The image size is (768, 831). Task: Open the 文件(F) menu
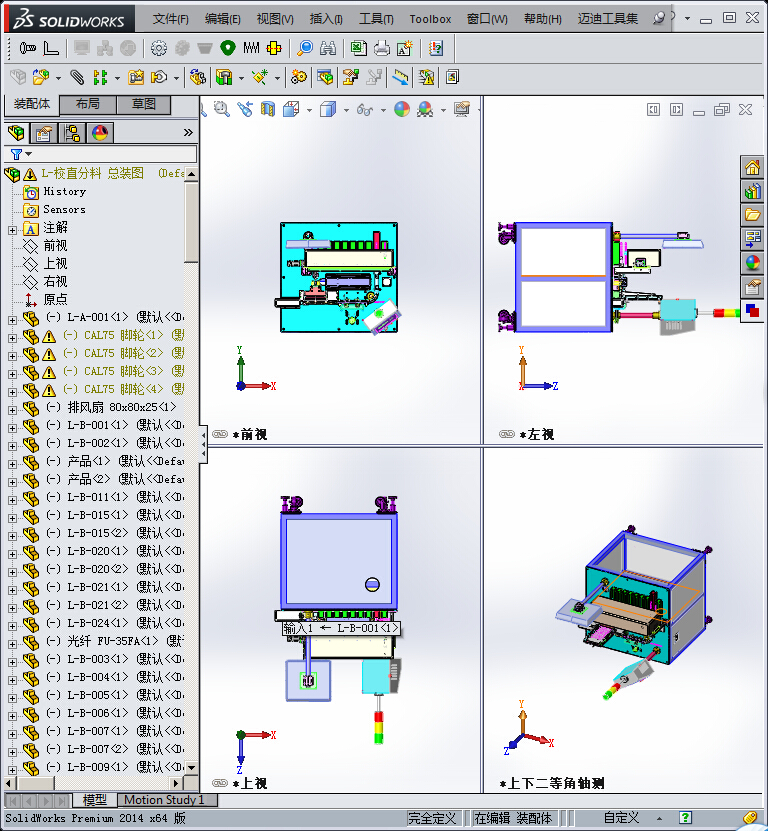[x=171, y=19]
